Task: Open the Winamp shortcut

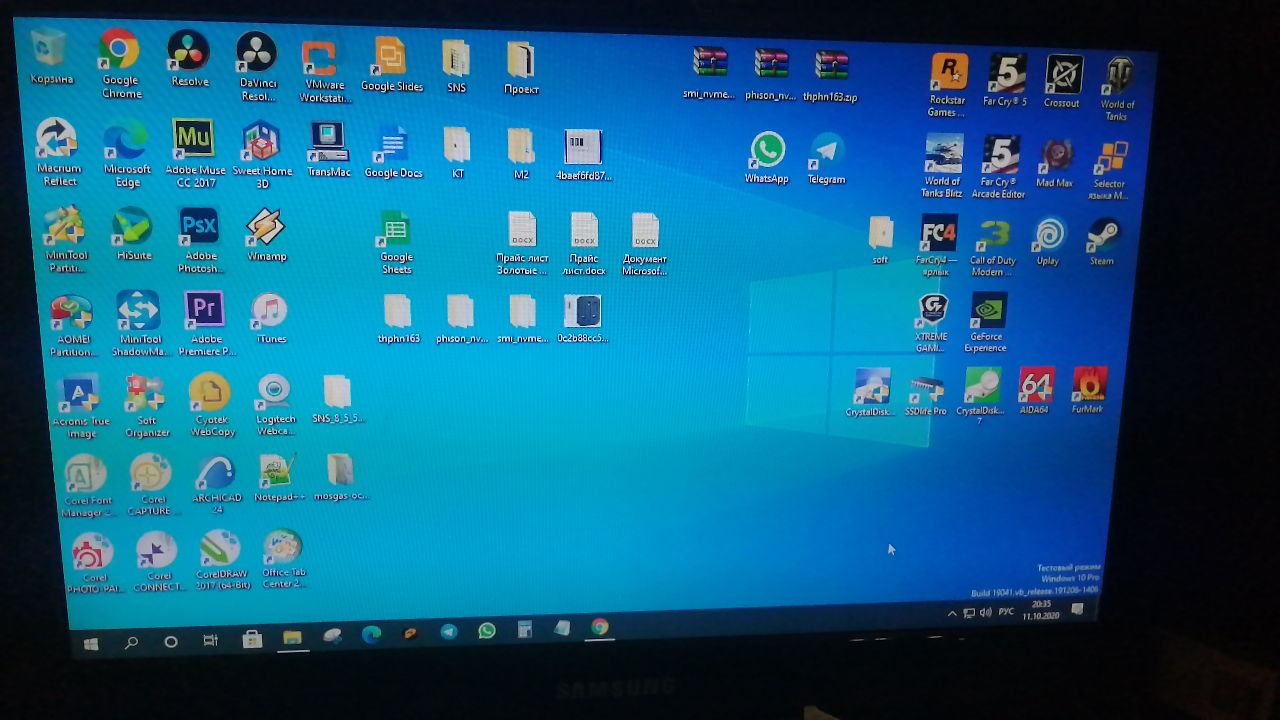Action: [x=266, y=235]
